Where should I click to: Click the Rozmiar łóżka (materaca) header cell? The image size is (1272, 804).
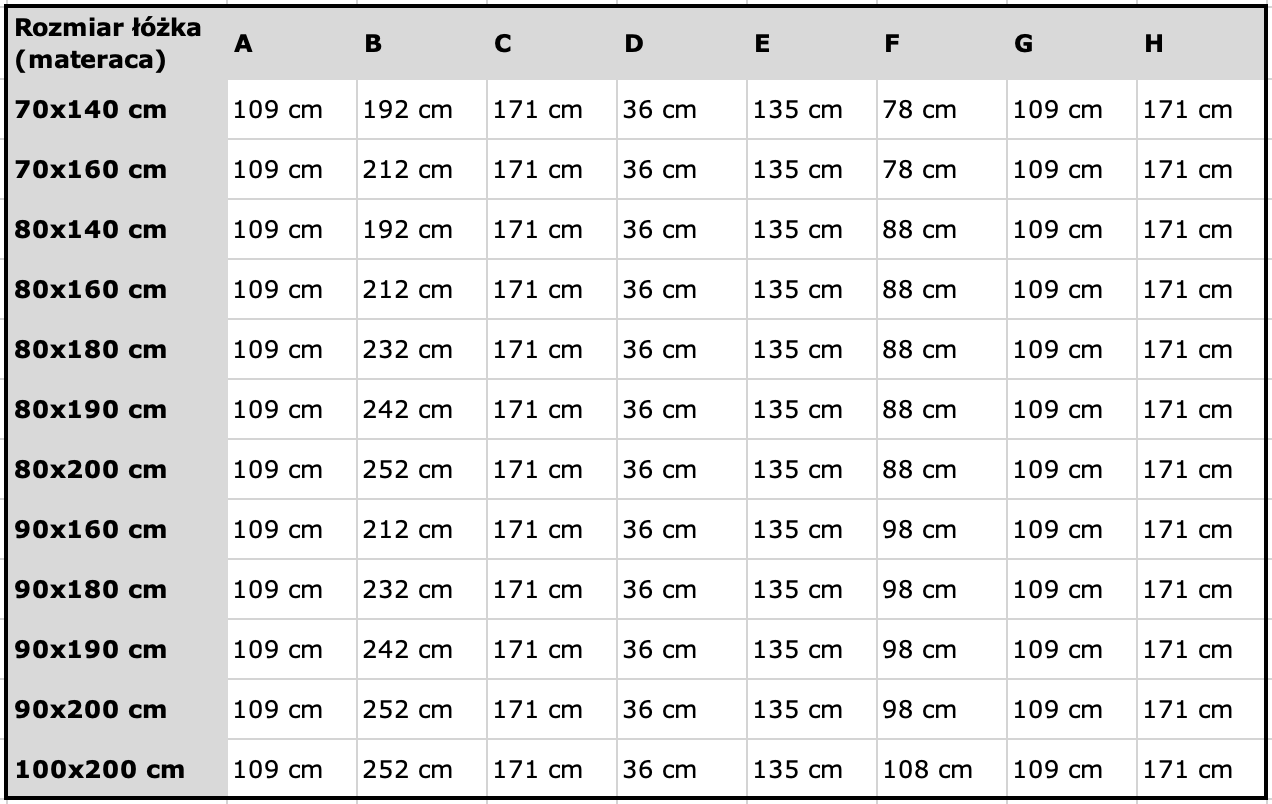click(116, 44)
